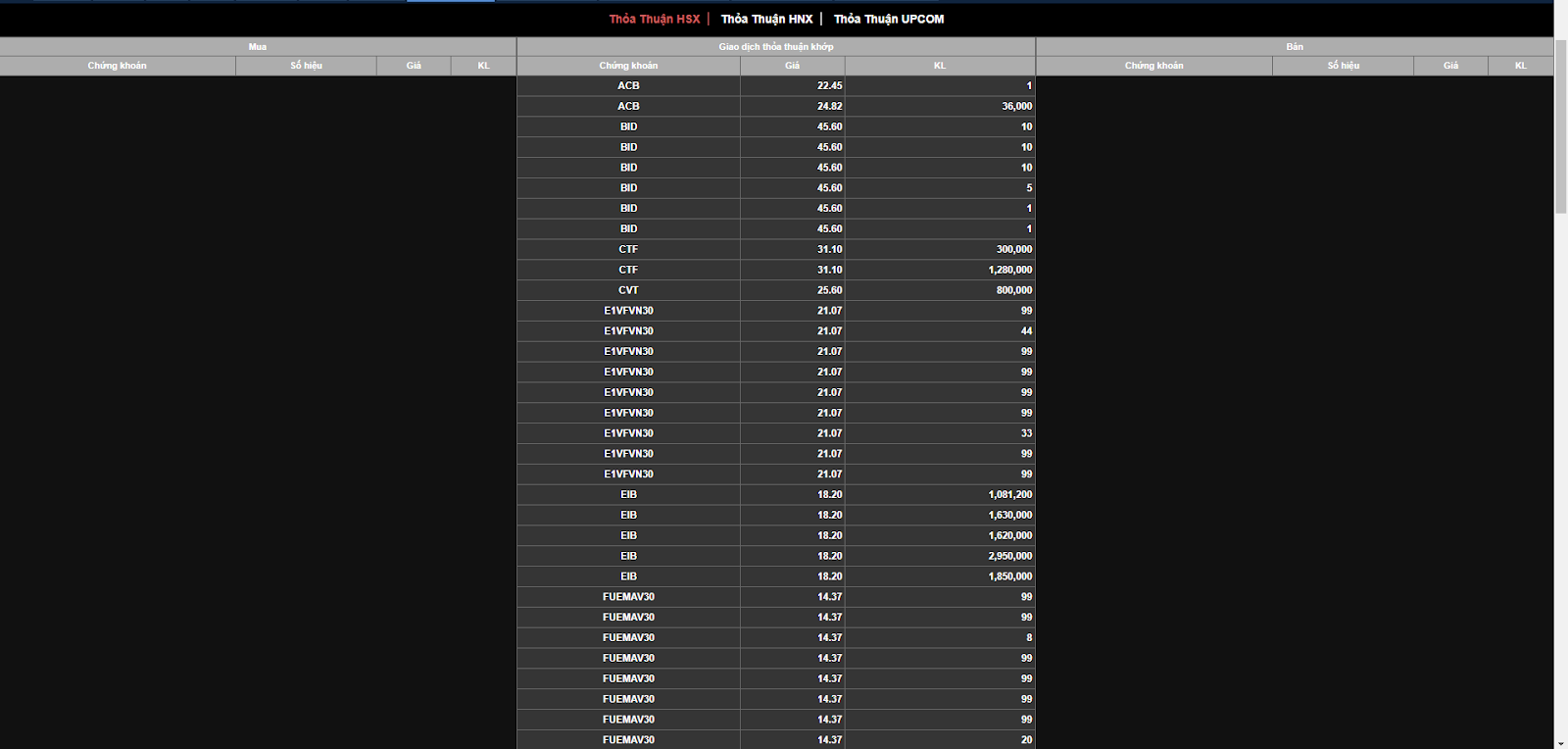This screenshot has height=749, width=1568.
Task: Click center table Giá column header
Action: click(x=792, y=66)
